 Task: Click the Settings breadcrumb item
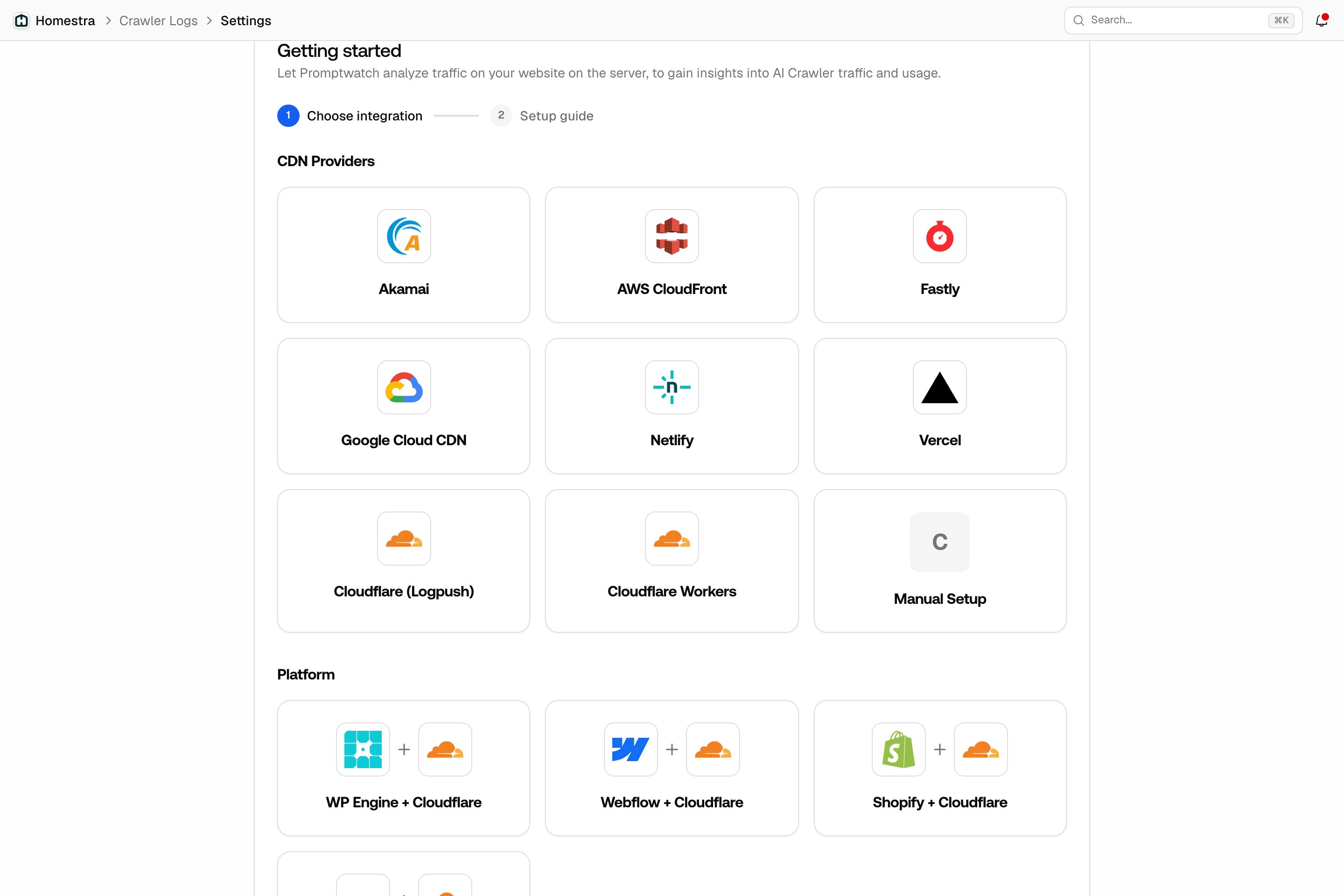point(246,21)
